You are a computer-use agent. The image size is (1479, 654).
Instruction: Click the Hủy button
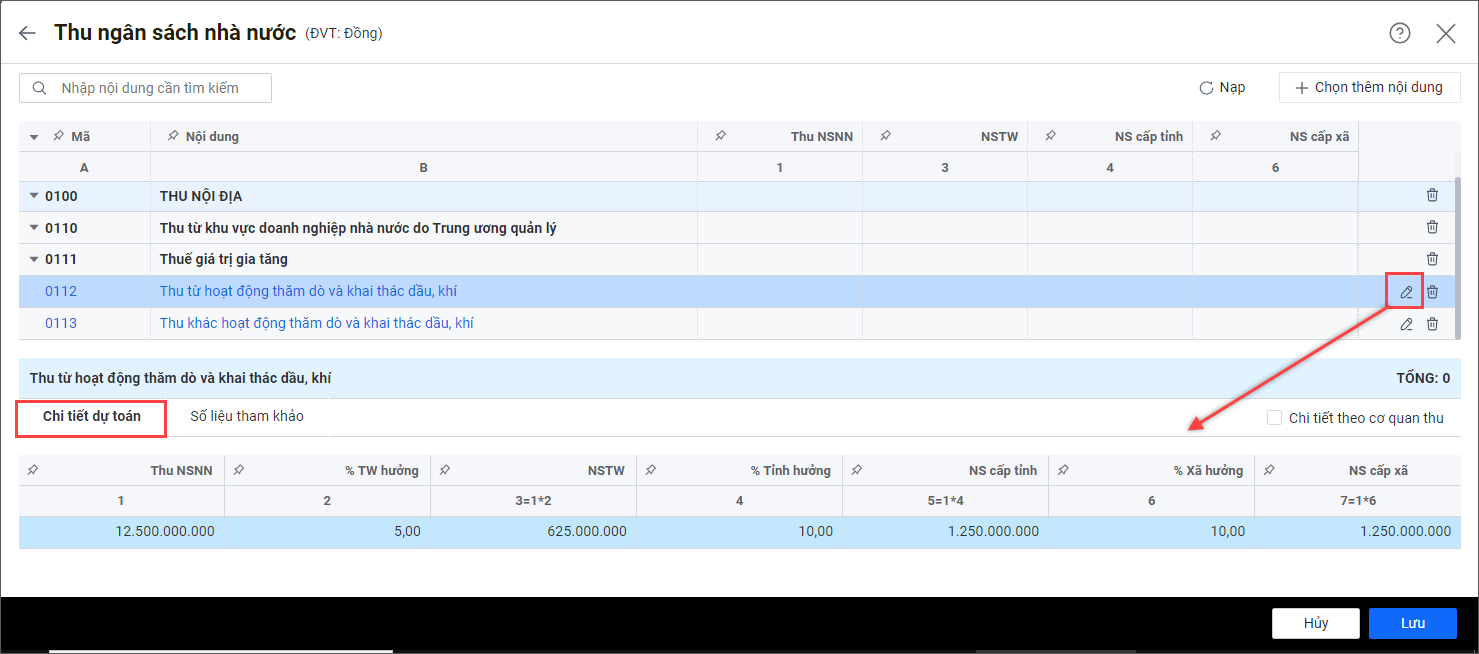1315,623
